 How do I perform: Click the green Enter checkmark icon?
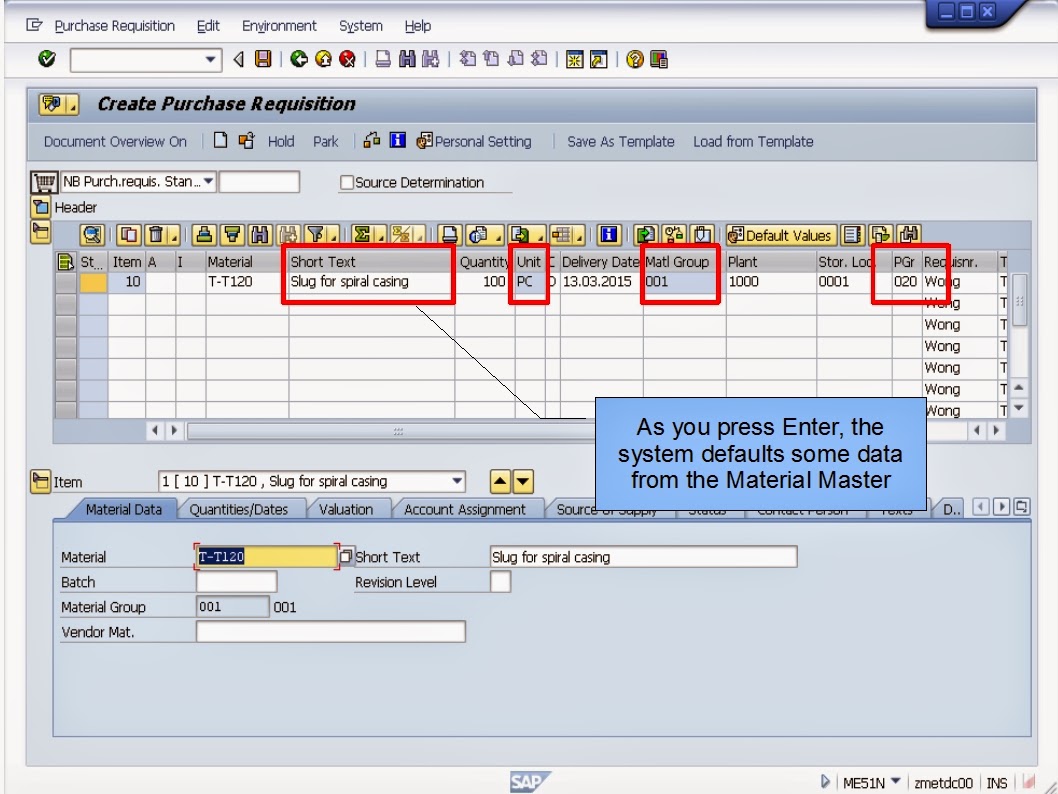[45, 59]
